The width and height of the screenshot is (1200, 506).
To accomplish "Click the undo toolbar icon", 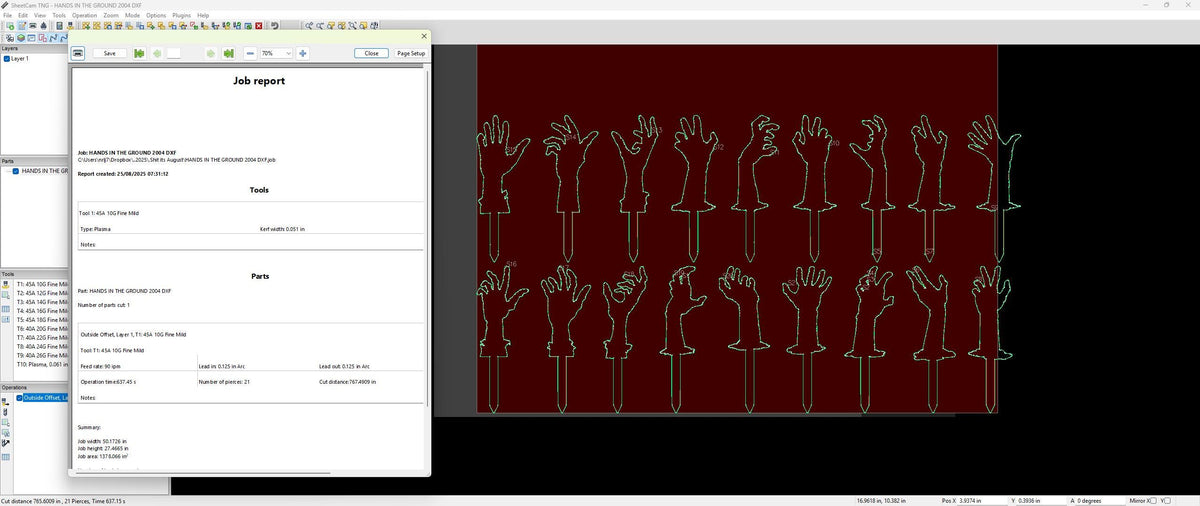I will pos(275,26).
